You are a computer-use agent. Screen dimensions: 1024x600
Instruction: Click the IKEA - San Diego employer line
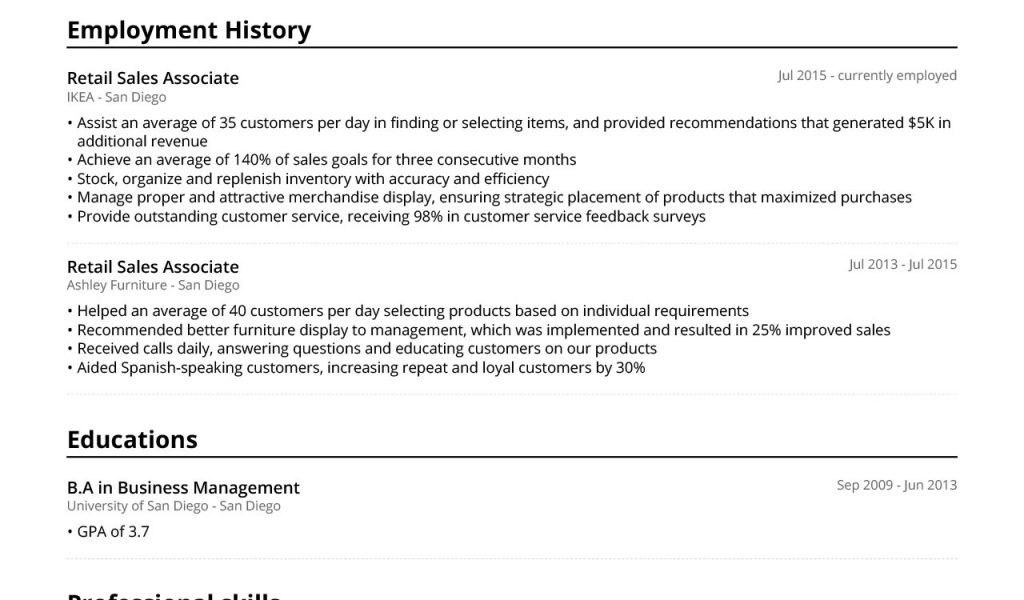click(116, 97)
